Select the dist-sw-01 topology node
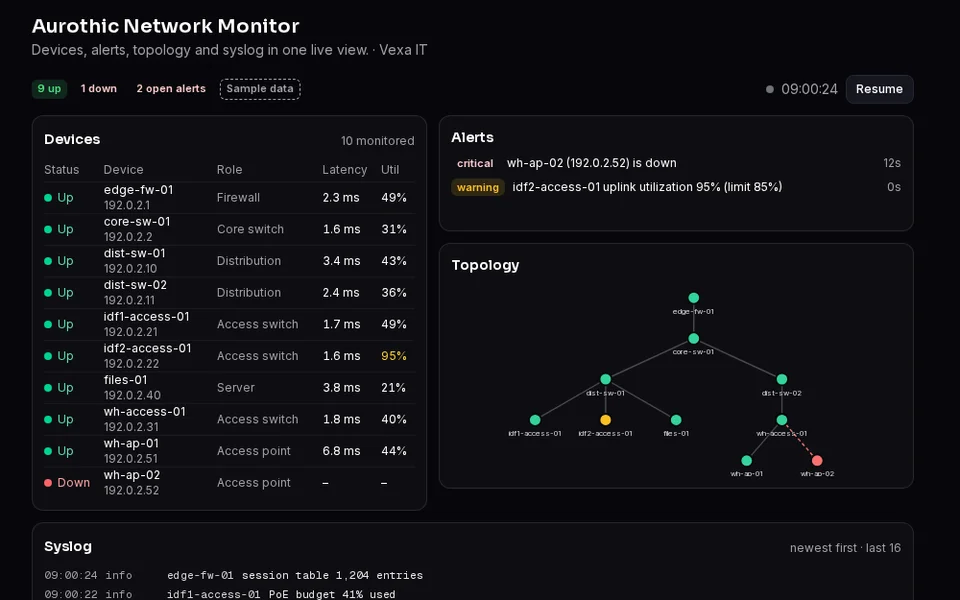The height and width of the screenshot is (600, 960). [606, 379]
